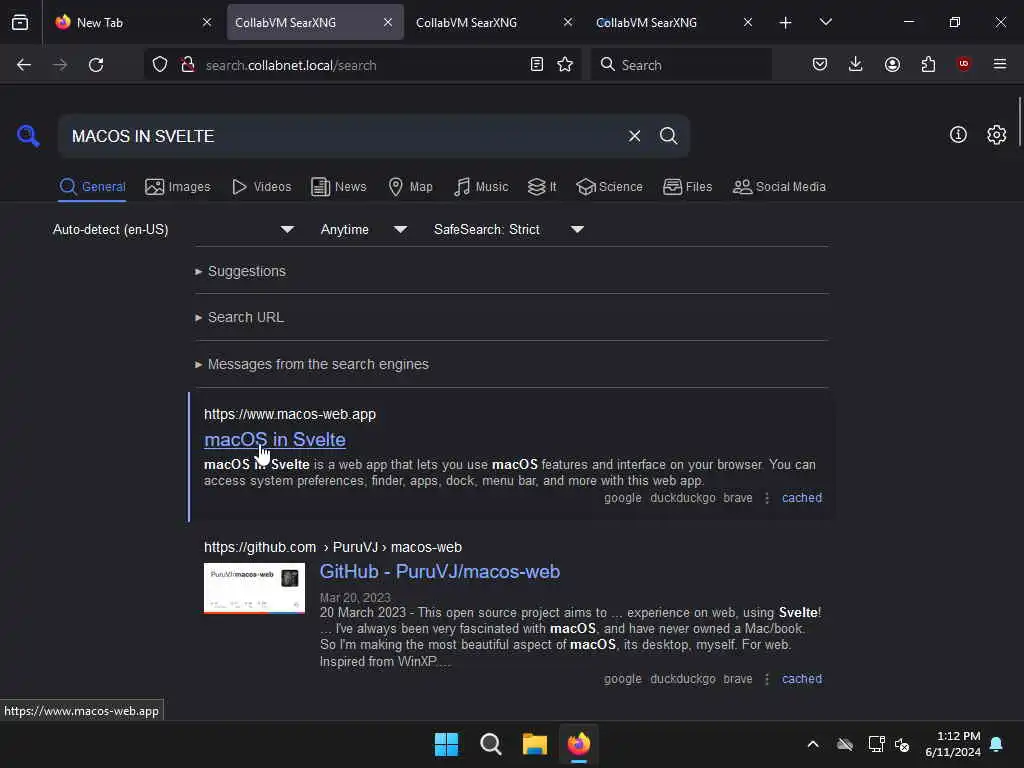Screen dimensions: 1024x768
Task: Click the uBlock Origin extension icon
Action: [963, 64]
